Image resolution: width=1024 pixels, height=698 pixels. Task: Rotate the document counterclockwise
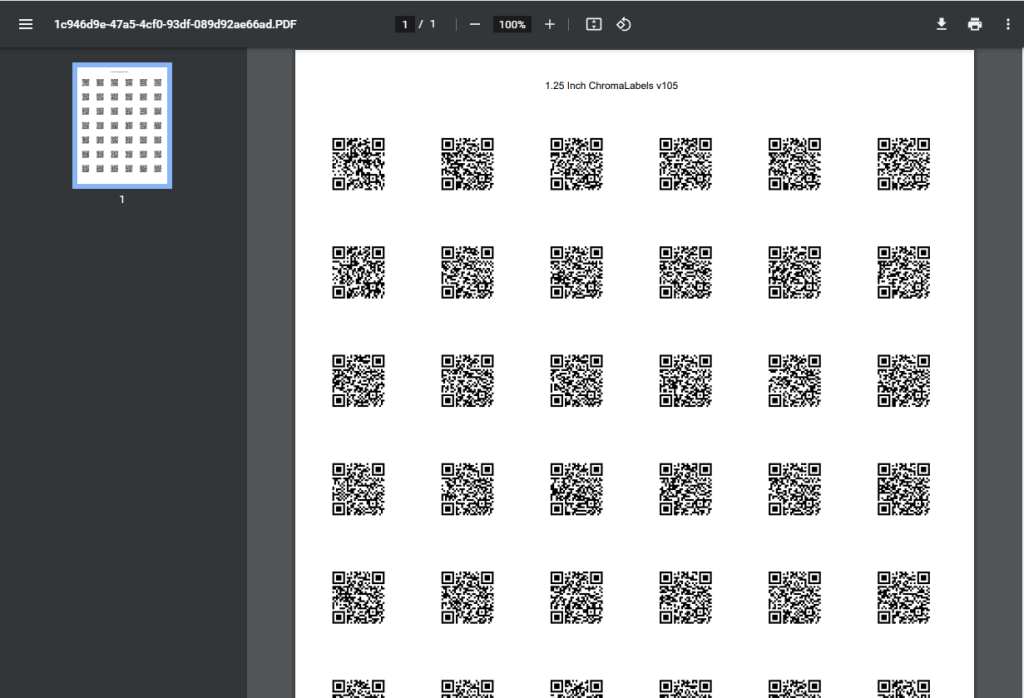coord(623,24)
